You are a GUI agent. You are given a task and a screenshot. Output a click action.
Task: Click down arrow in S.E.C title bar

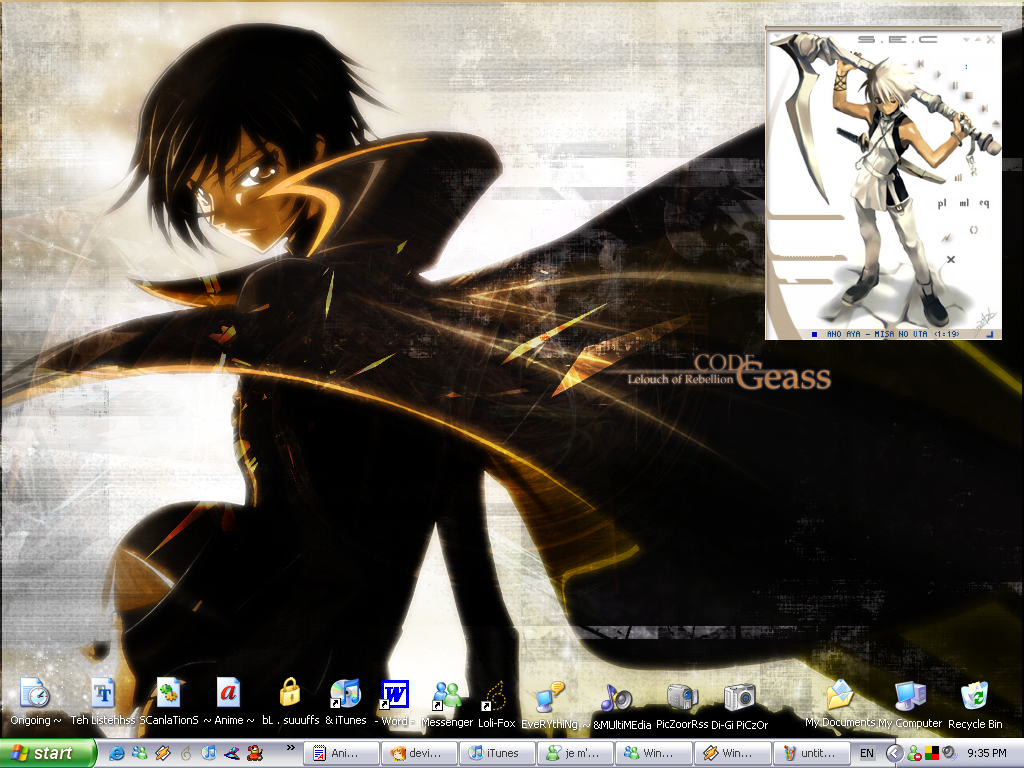[x=967, y=40]
